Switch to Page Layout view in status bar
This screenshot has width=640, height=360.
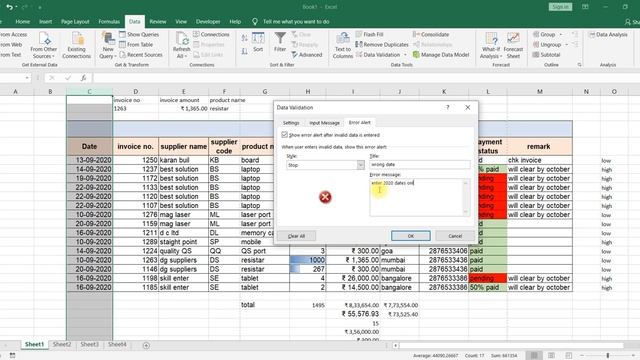coord(551,356)
